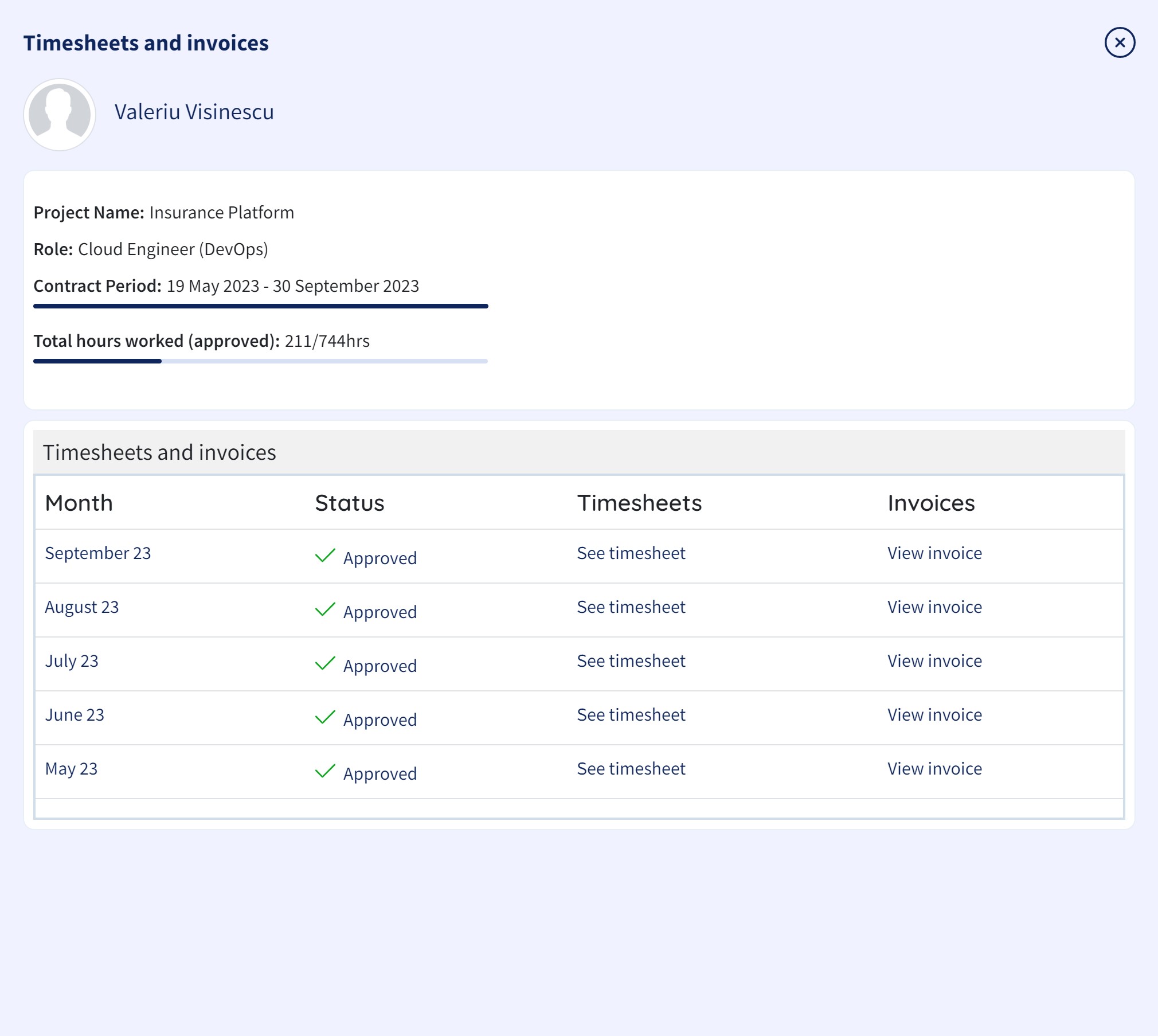Click the July 23 approved checkmark icon
The image size is (1158, 1036).
[x=325, y=663]
